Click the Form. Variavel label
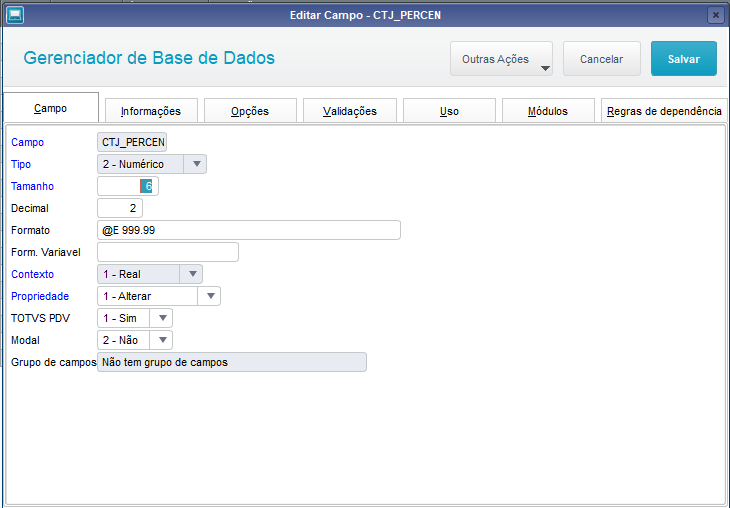Image resolution: width=730 pixels, height=508 pixels. coord(46,252)
